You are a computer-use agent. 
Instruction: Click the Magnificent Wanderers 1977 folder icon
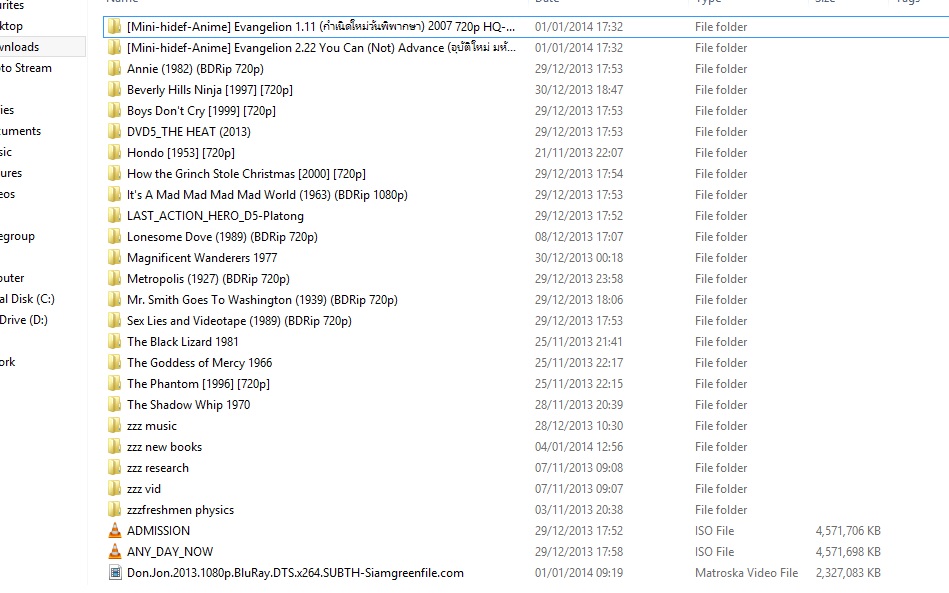(114, 258)
